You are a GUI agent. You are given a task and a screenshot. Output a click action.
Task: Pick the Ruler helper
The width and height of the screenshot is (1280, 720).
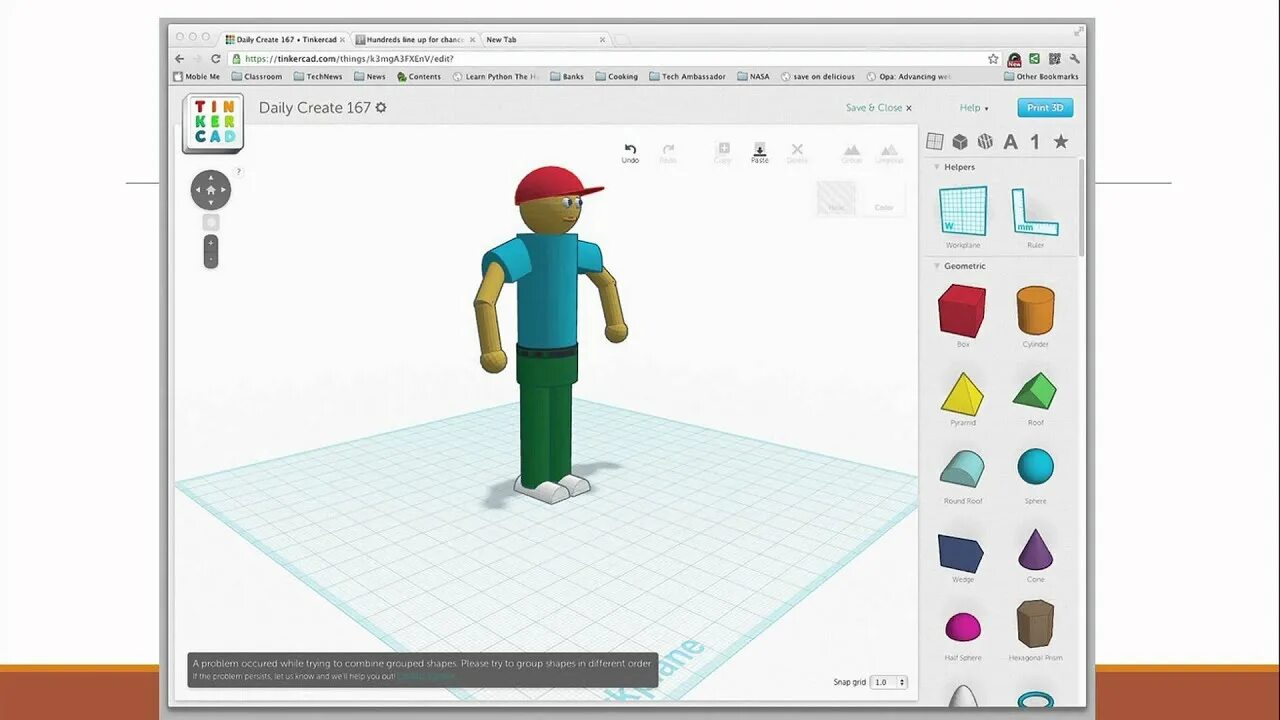[1035, 217]
